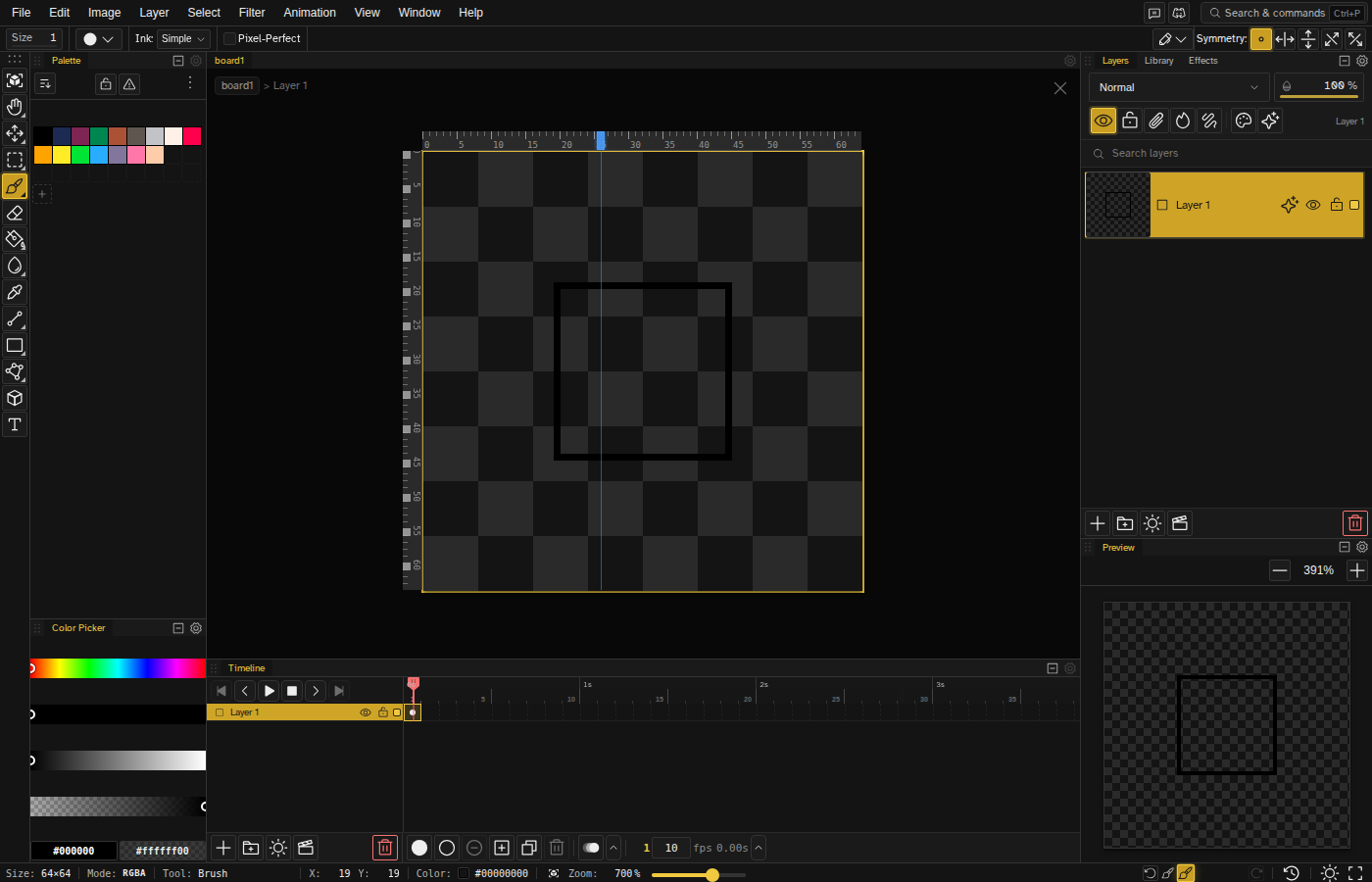This screenshot has width=1372, height=882.
Task: Open the Ink Simple dropdown
Action: tap(184, 38)
